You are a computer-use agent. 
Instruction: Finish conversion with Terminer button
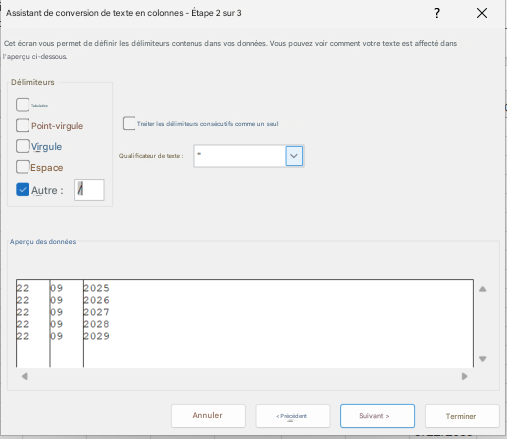(462, 416)
